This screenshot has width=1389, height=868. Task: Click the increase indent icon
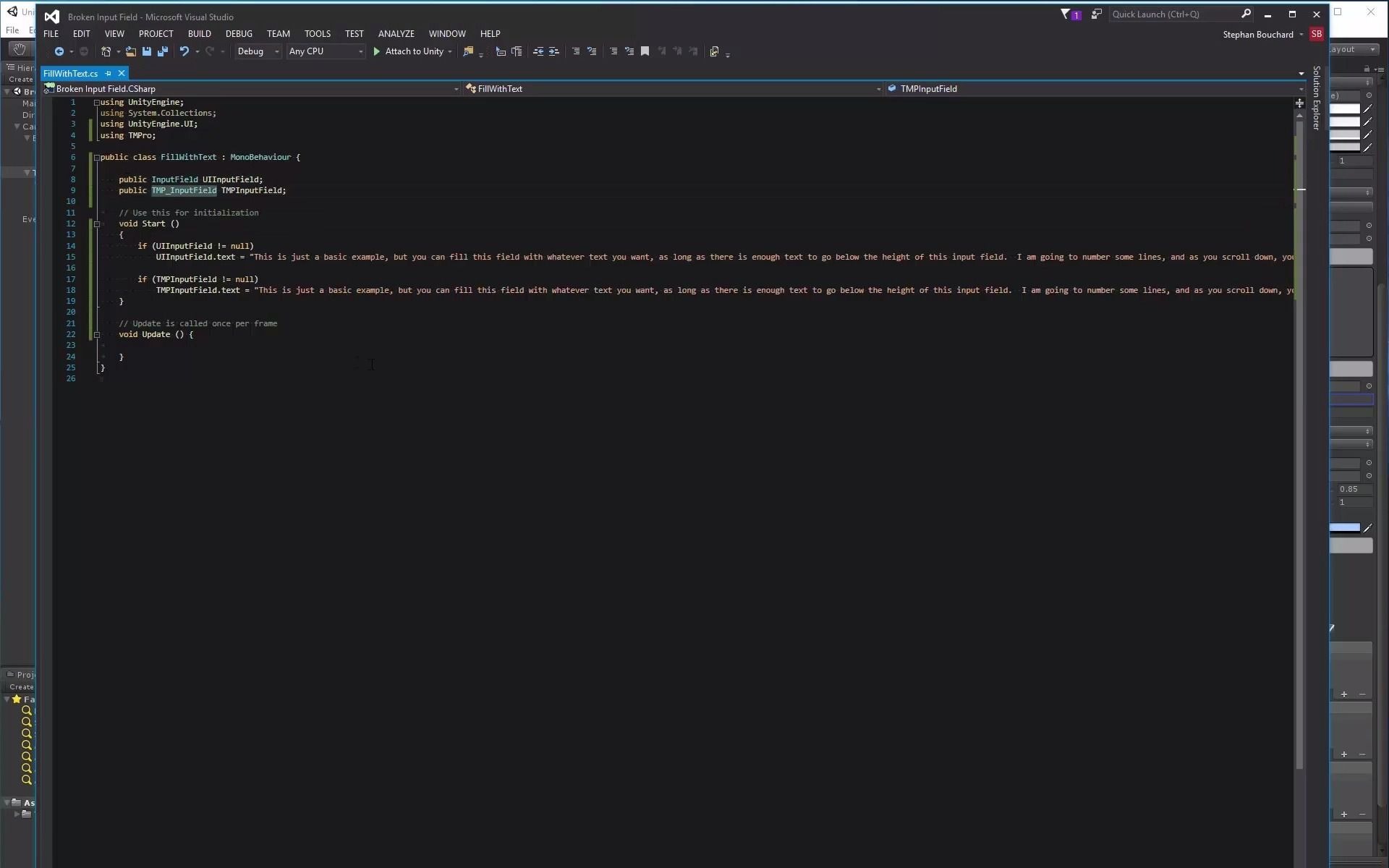point(553,51)
